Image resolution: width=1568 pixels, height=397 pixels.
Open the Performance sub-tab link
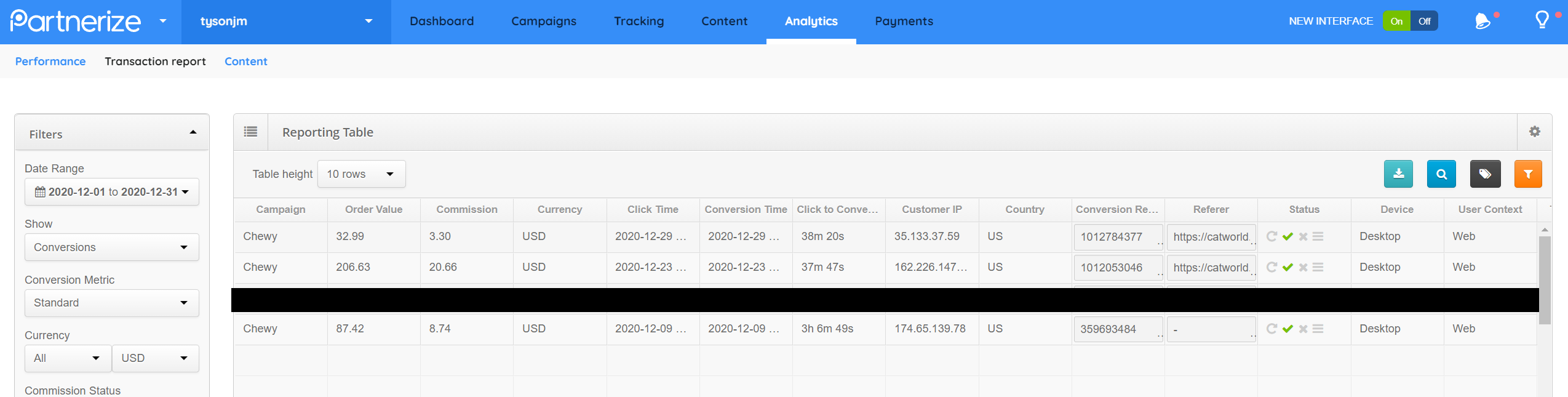pyautogui.click(x=50, y=61)
